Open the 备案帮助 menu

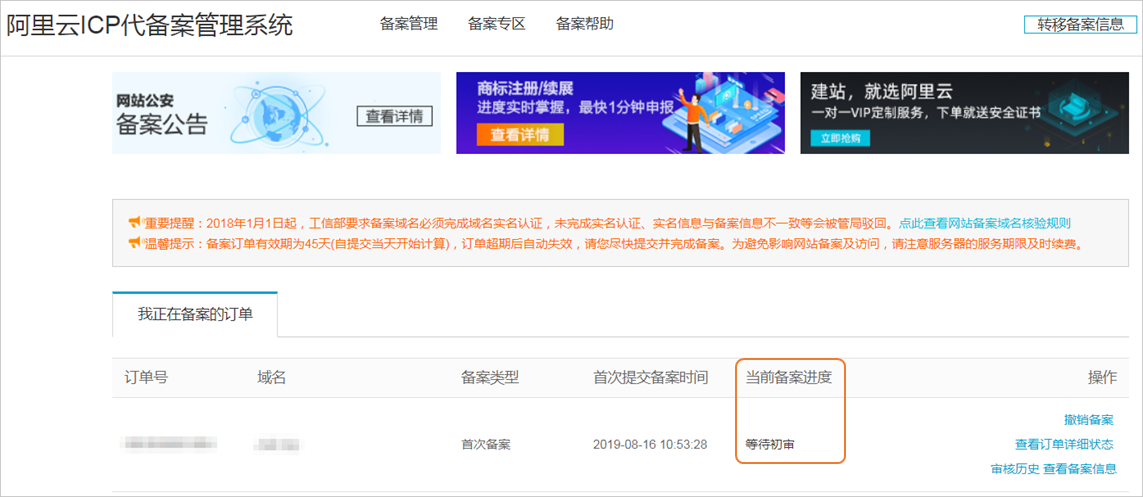(585, 23)
